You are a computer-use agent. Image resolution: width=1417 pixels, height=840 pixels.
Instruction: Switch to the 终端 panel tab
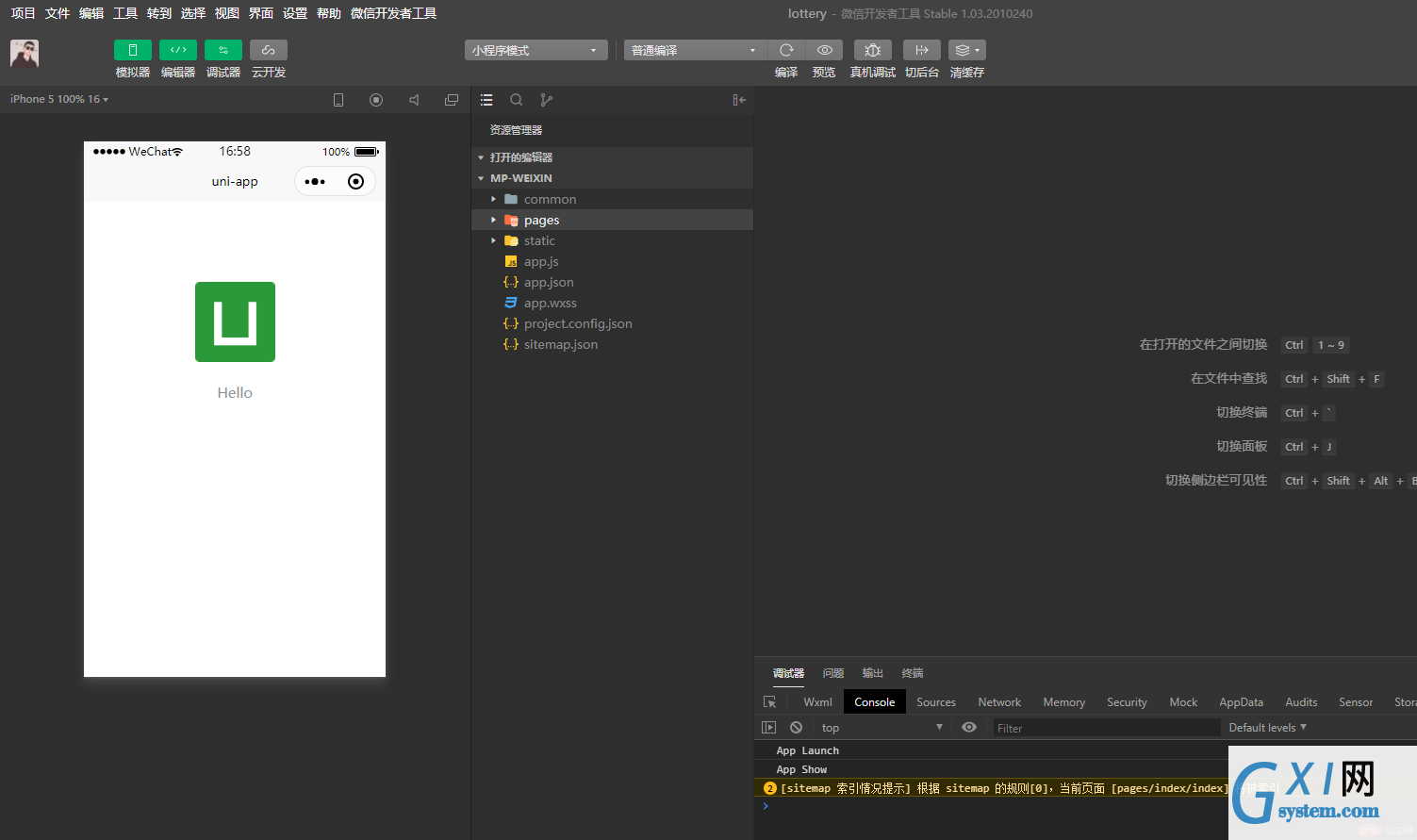(913, 673)
